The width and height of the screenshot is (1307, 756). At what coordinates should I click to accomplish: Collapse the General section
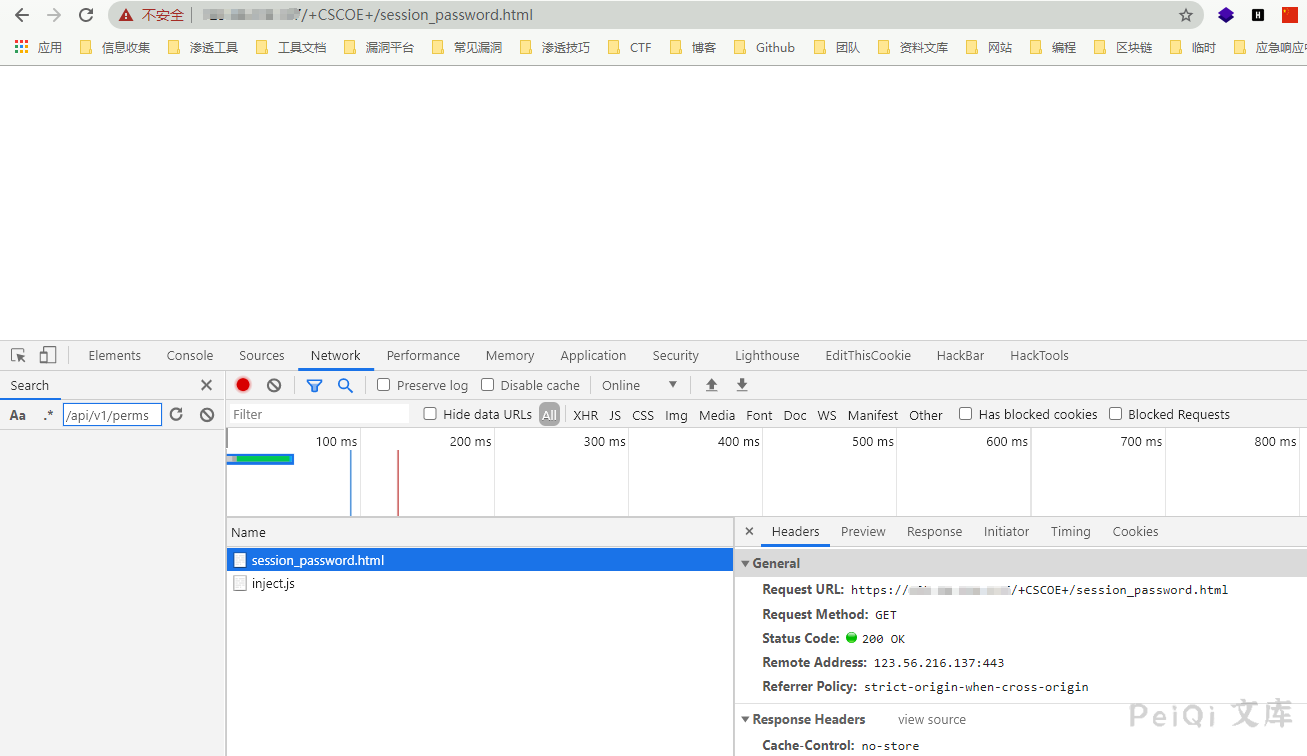pyautogui.click(x=745, y=564)
